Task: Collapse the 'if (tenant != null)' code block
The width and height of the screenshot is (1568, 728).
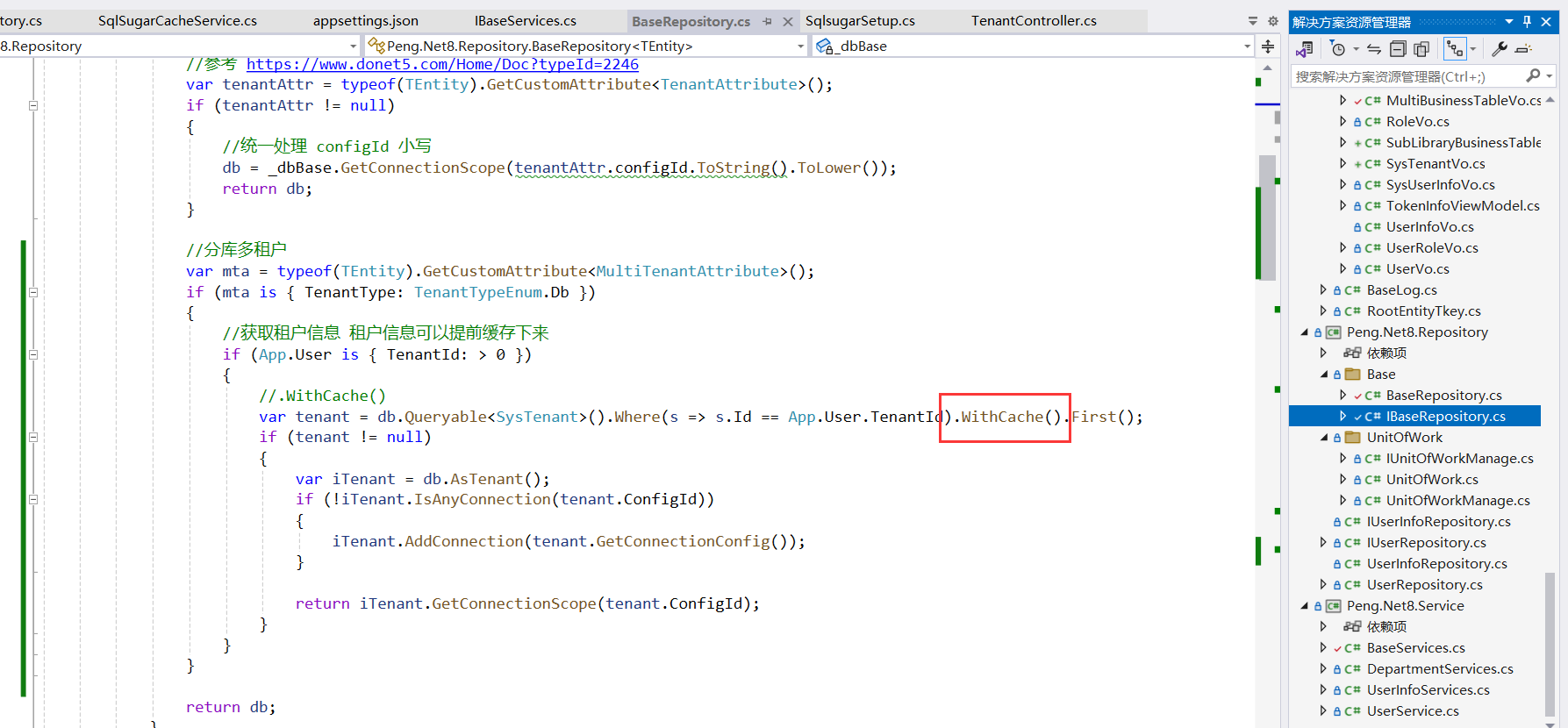Action: point(33,437)
